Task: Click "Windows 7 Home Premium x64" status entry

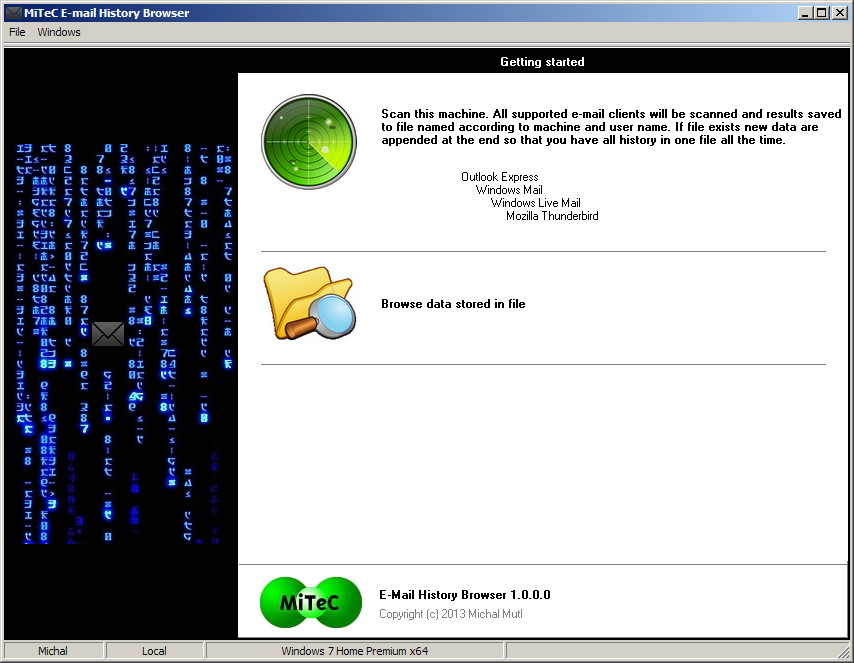Action: tap(355, 651)
